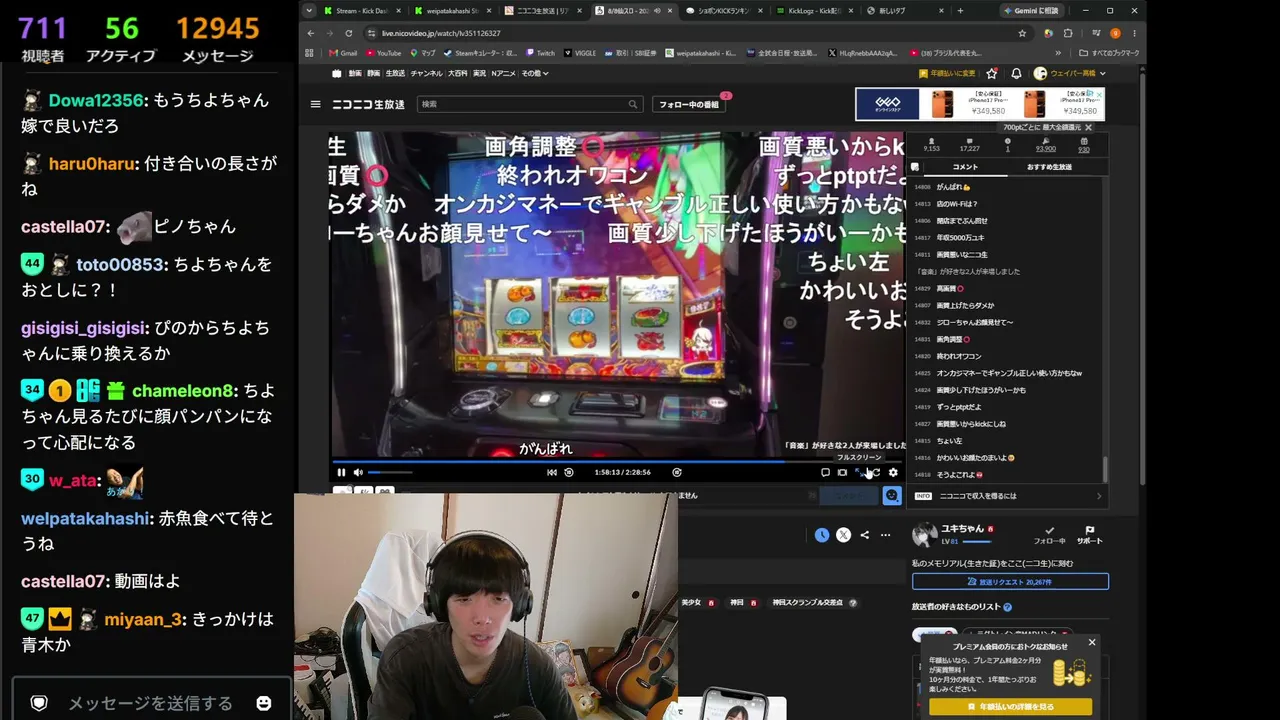The width and height of the screenshot is (1280, 720).
Task: Open フォロー中の番組 list
Action: [x=690, y=104]
